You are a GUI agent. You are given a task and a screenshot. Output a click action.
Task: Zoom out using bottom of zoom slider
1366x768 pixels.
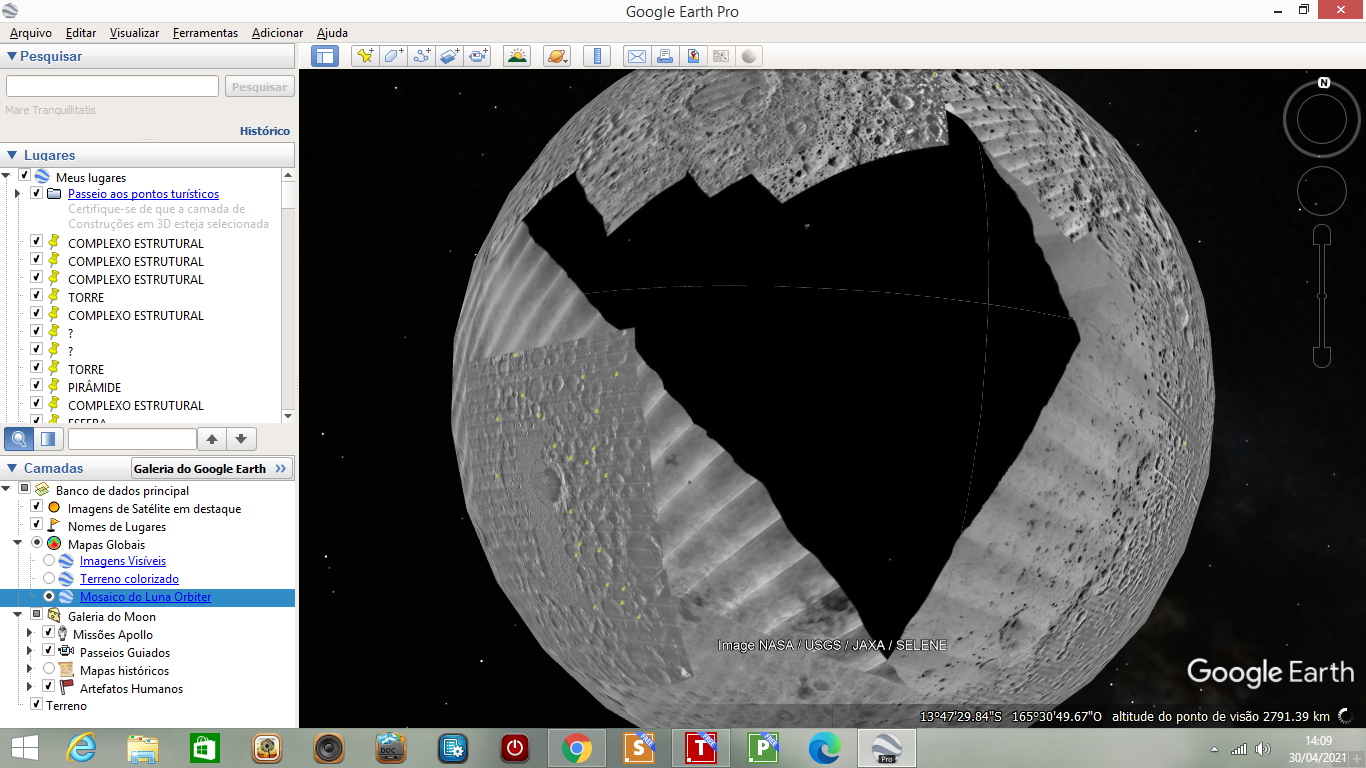[1322, 357]
